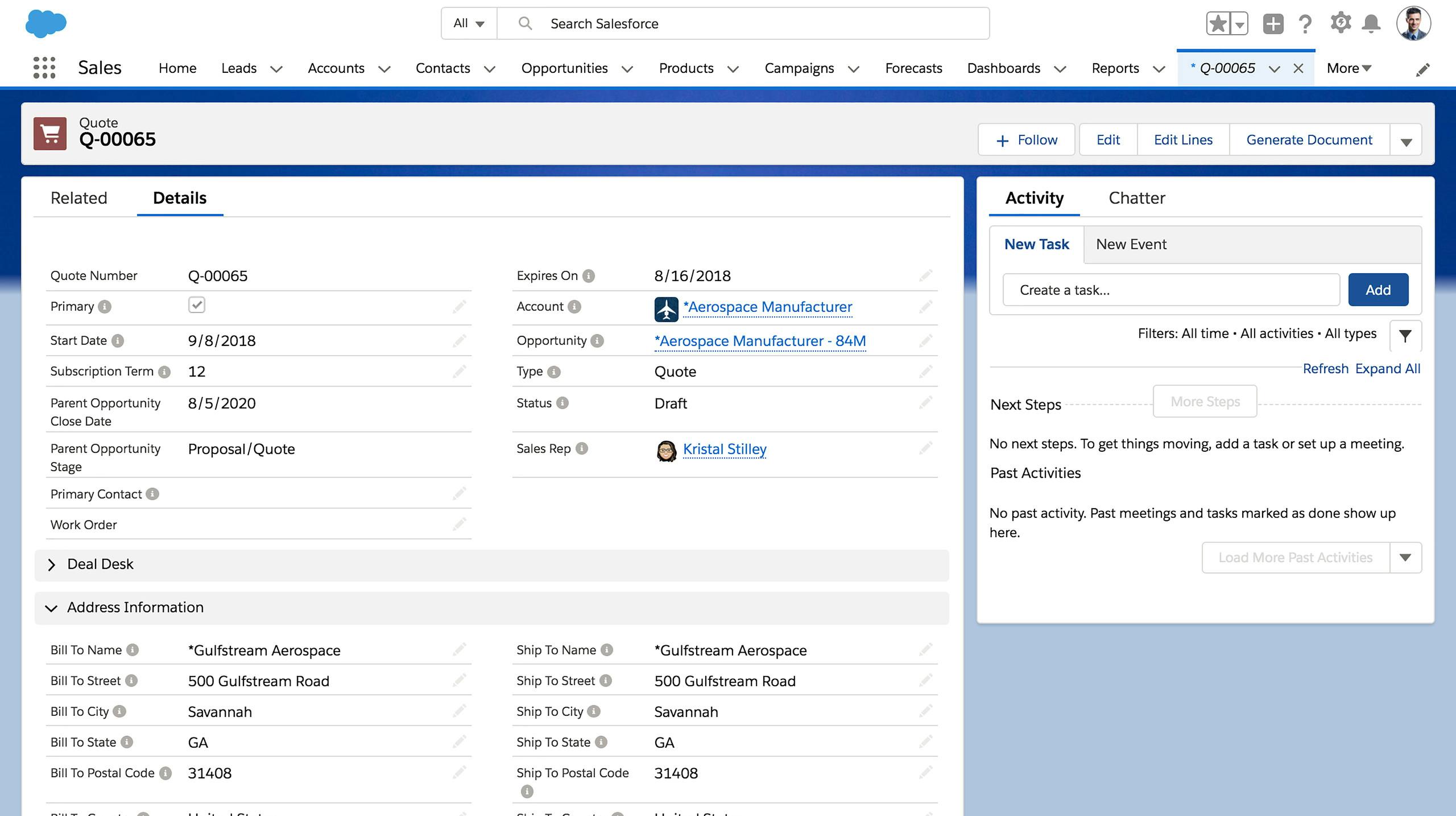1456x816 pixels.
Task: Edit the Bill To Name pencil icon
Action: coord(460,650)
